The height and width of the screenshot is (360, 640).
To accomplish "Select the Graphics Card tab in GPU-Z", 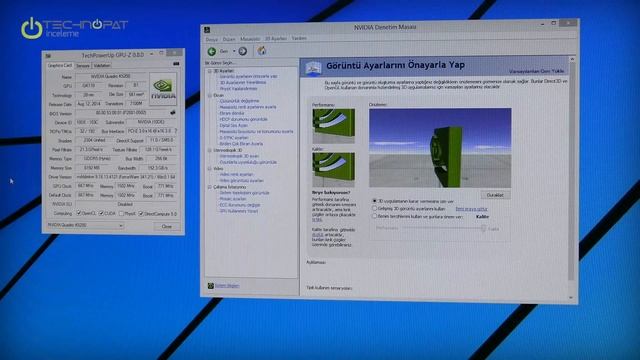I will (x=60, y=65).
